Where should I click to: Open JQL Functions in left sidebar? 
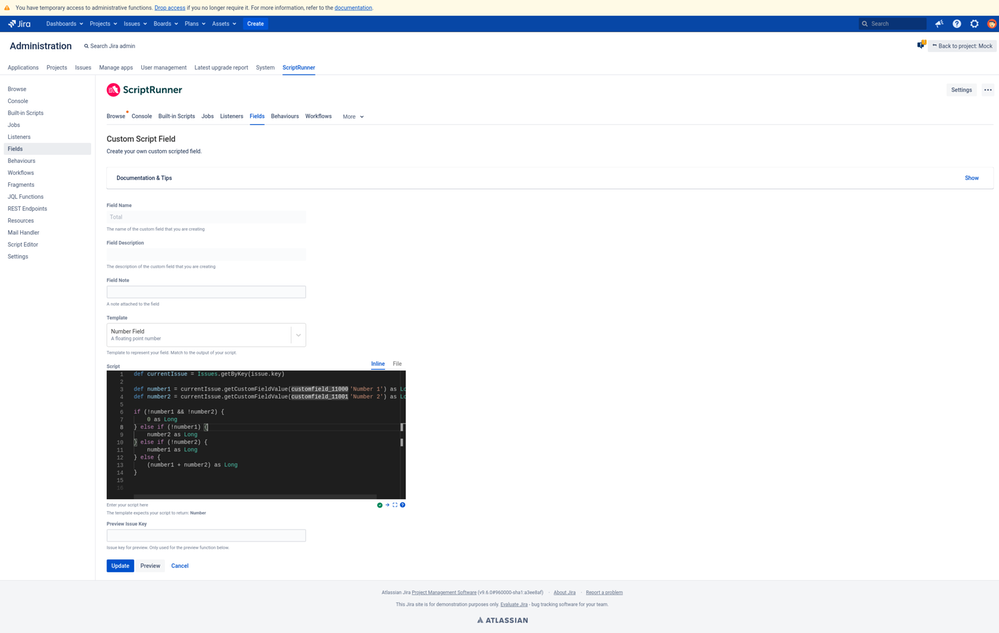[25, 197]
